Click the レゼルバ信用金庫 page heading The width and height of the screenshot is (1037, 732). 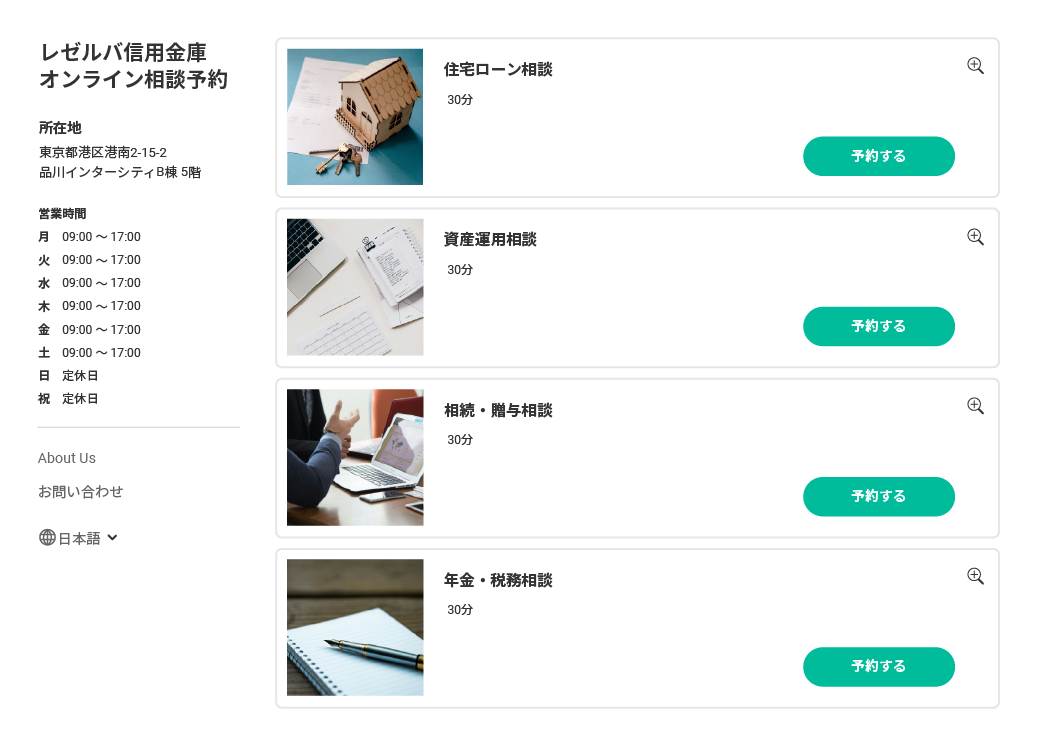pos(134,65)
